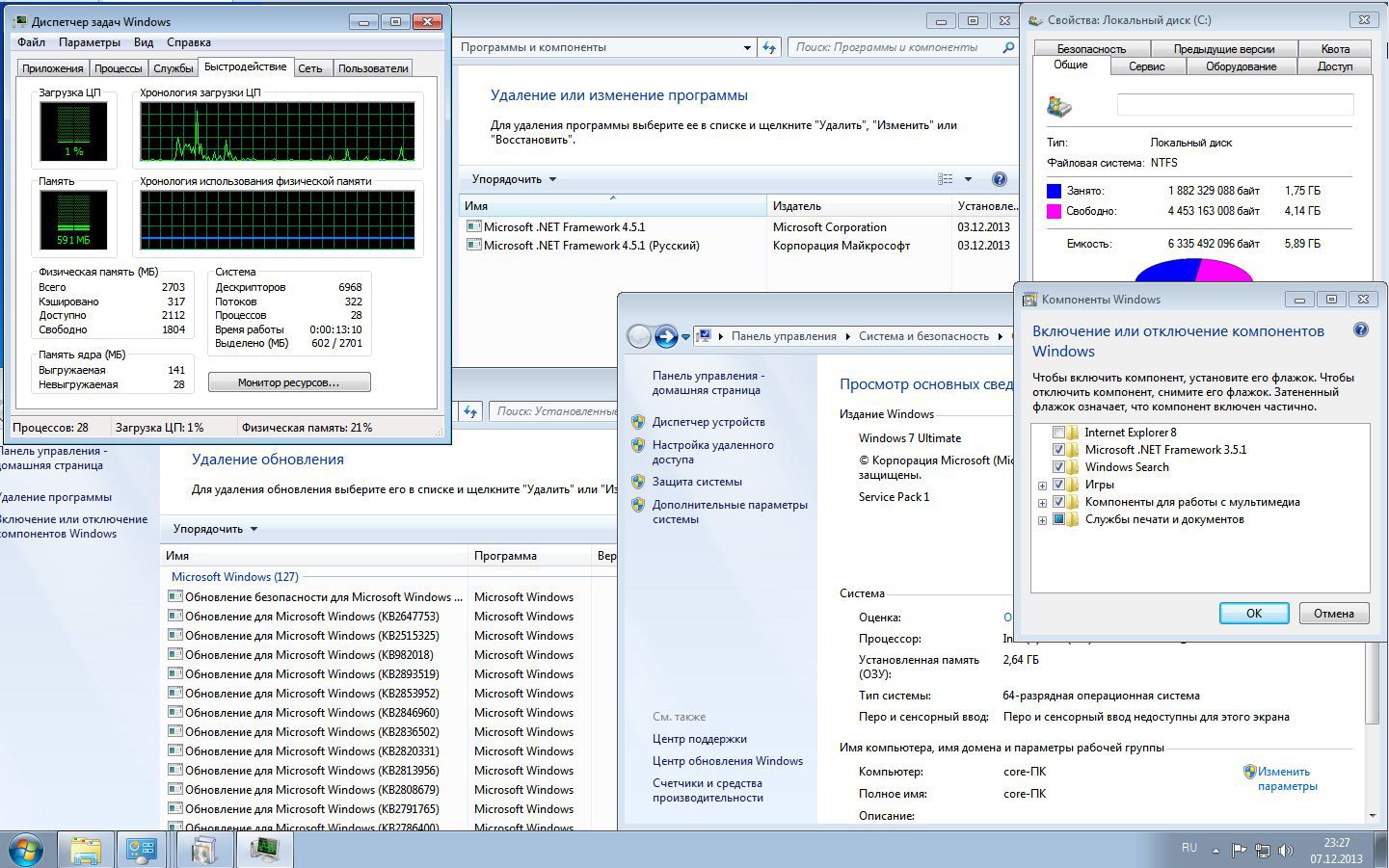Image resolution: width=1389 pixels, height=868 pixels.
Task: Click the folder icon of Игры component
Action: [1072, 485]
